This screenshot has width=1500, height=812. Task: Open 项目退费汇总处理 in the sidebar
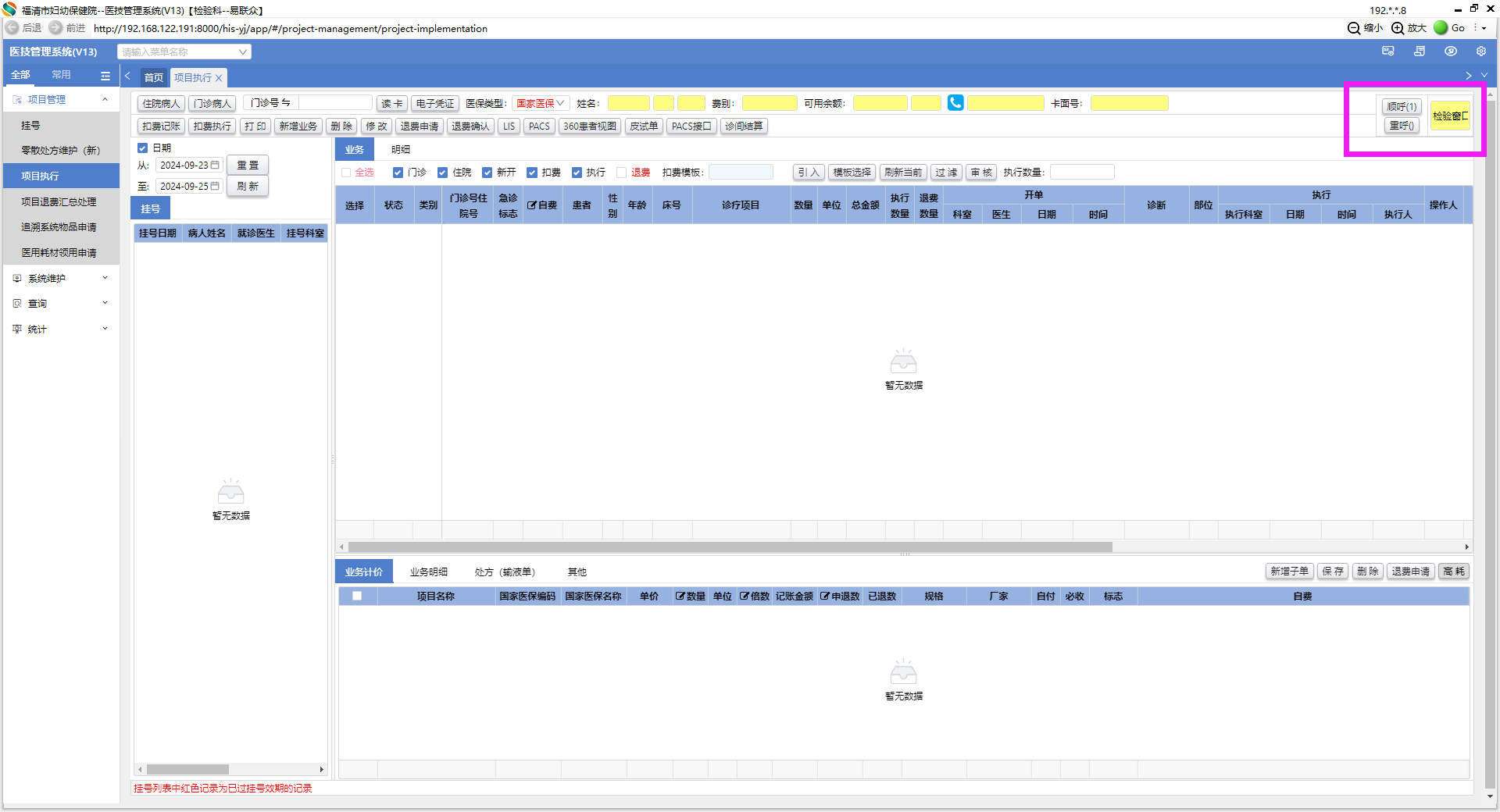click(59, 202)
